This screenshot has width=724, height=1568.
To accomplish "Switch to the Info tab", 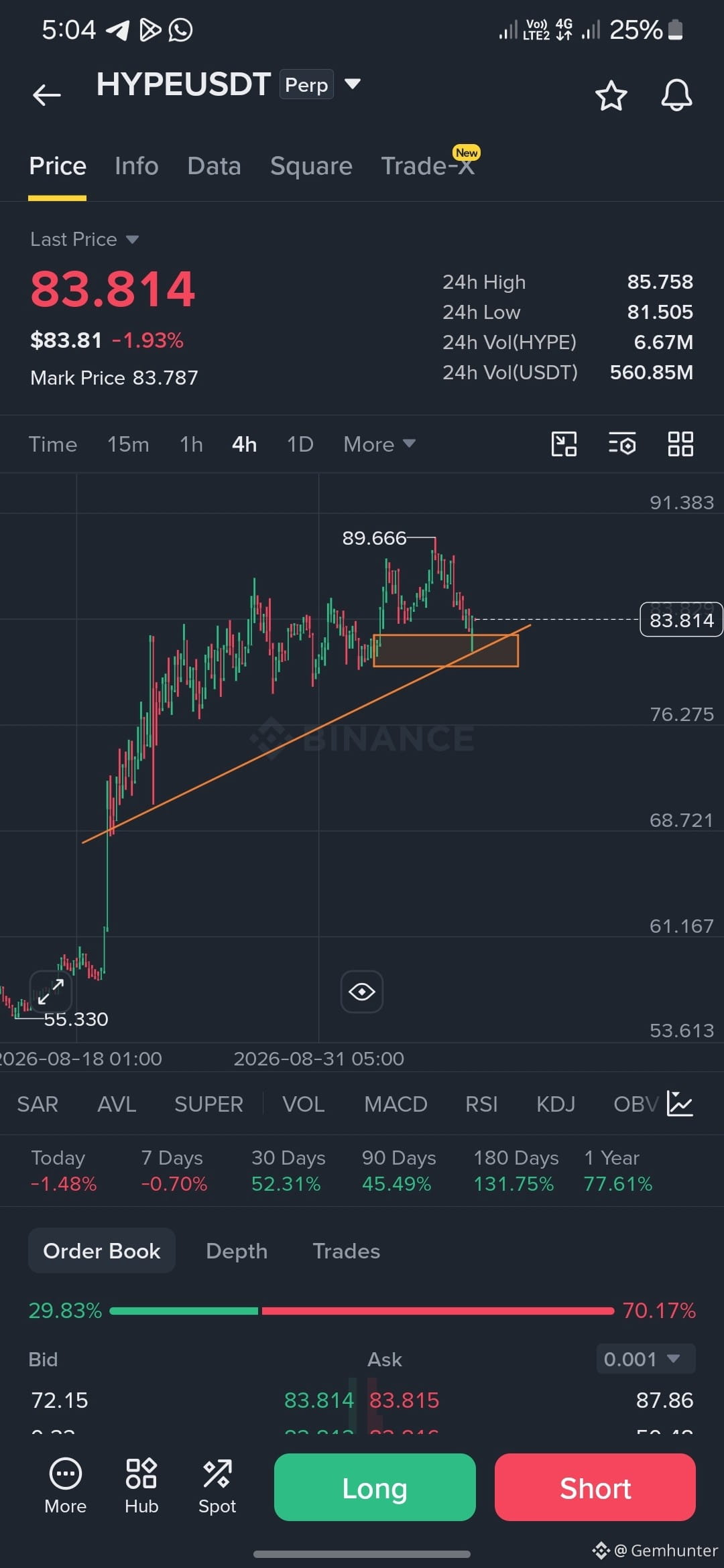I will click(x=136, y=166).
